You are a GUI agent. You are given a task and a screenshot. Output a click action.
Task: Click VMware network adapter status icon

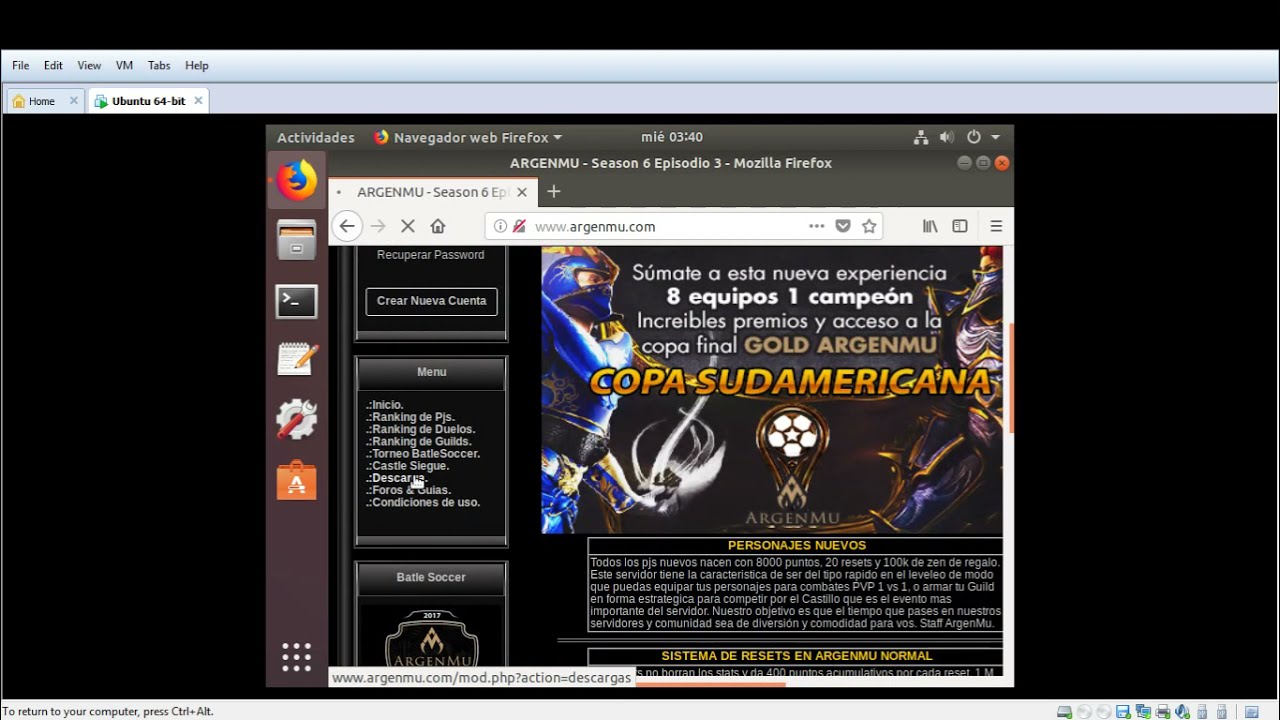pyautogui.click(x=1143, y=712)
